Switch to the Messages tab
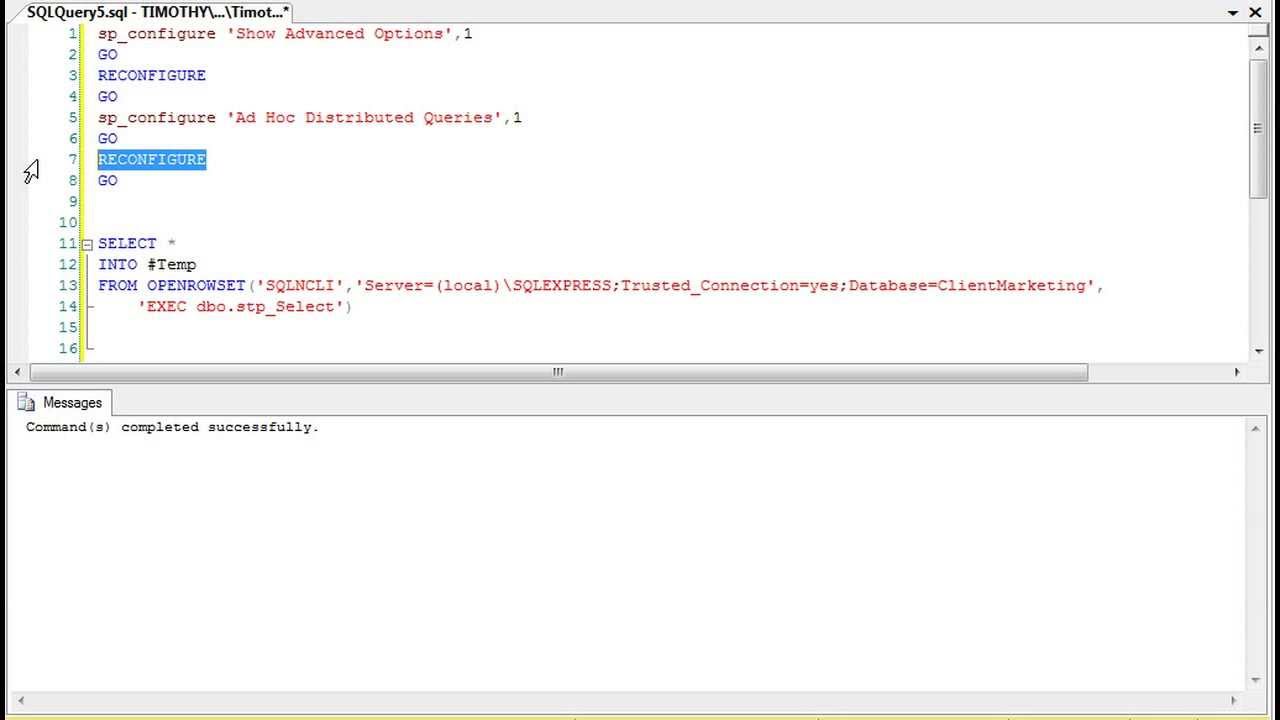This screenshot has width=1280, height=720. pos(72,402)
